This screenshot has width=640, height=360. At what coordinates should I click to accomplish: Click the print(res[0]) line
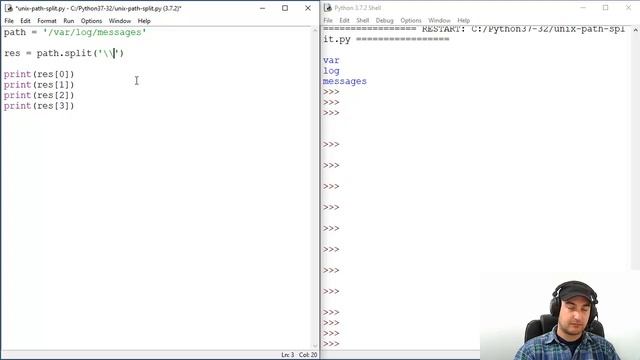click(39, 74)
